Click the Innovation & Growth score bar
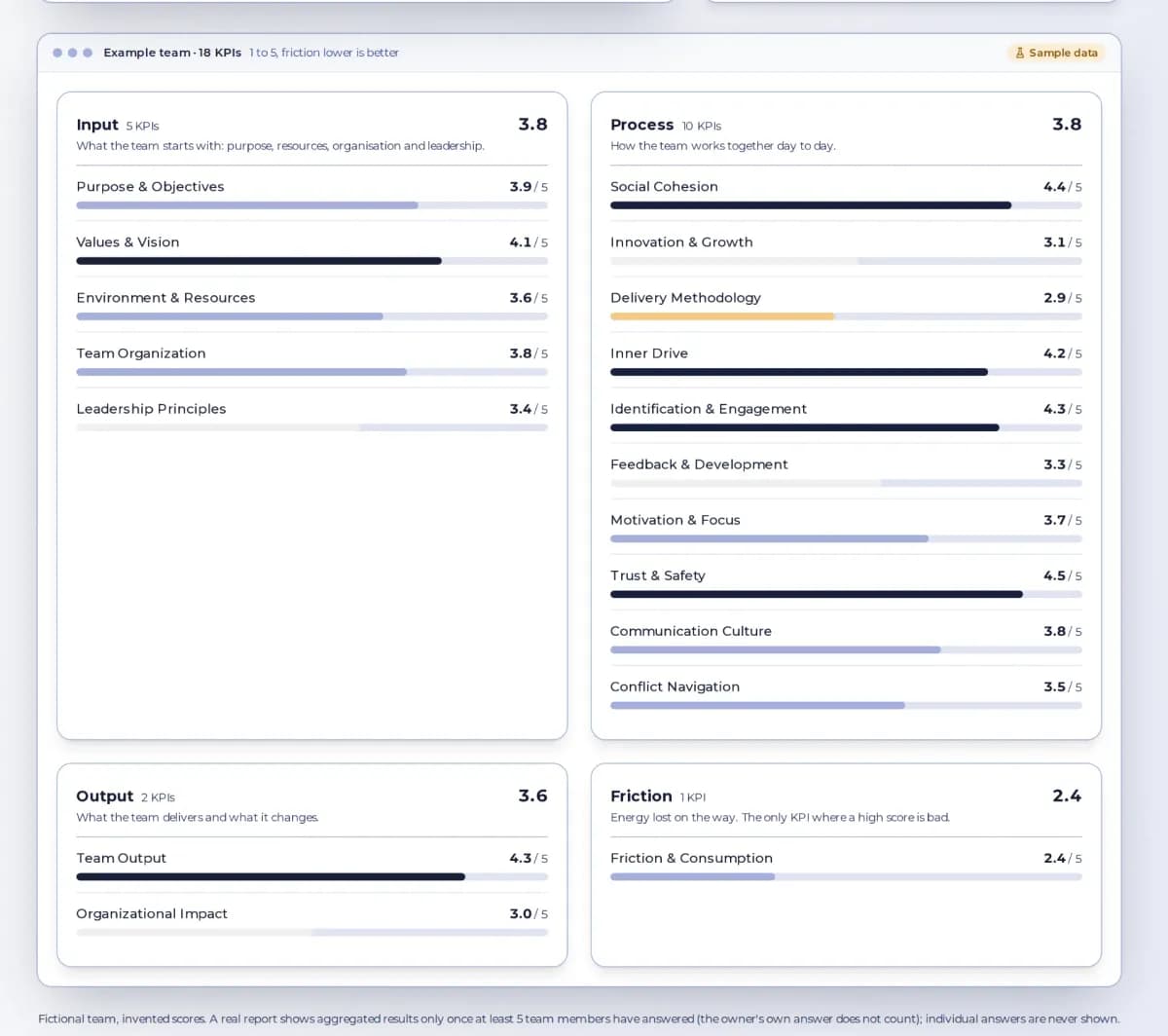This screenshot has height=1036, width=1168. point(846,261)
